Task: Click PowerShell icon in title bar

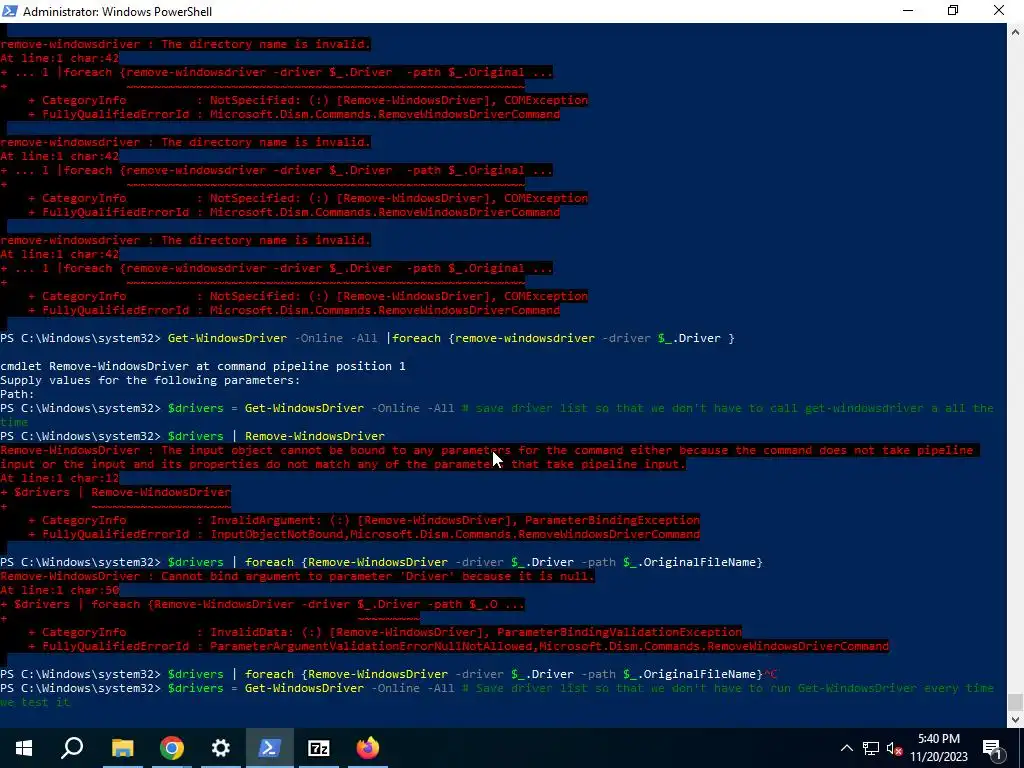Action: click(x=10, y=11)
